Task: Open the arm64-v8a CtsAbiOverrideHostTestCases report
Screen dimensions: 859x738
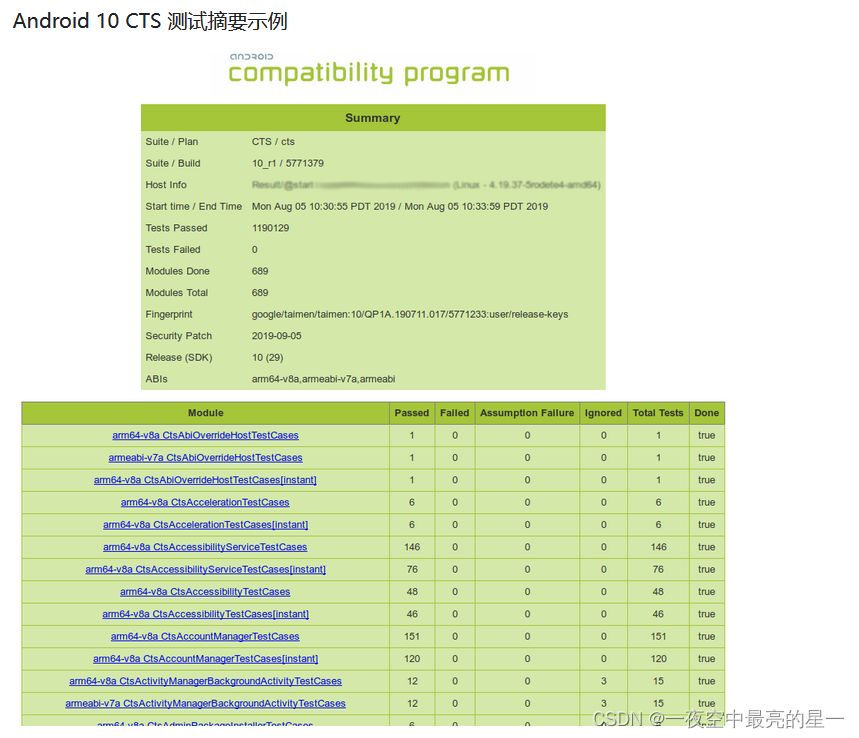Action: (205, 435)
